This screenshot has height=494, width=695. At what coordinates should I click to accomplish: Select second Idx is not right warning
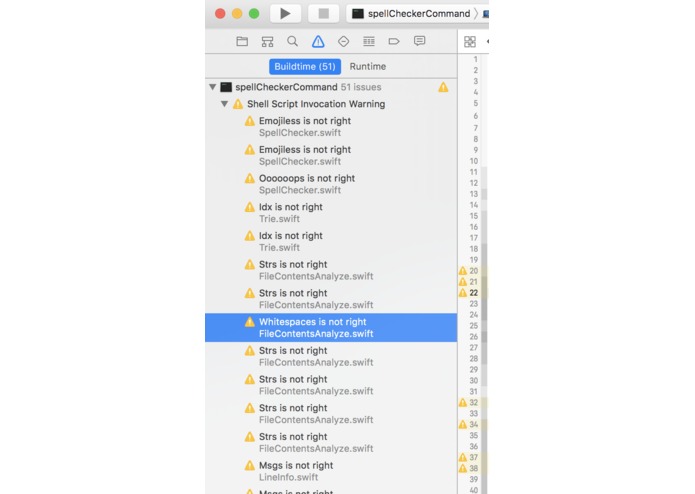tap(331, 241)
